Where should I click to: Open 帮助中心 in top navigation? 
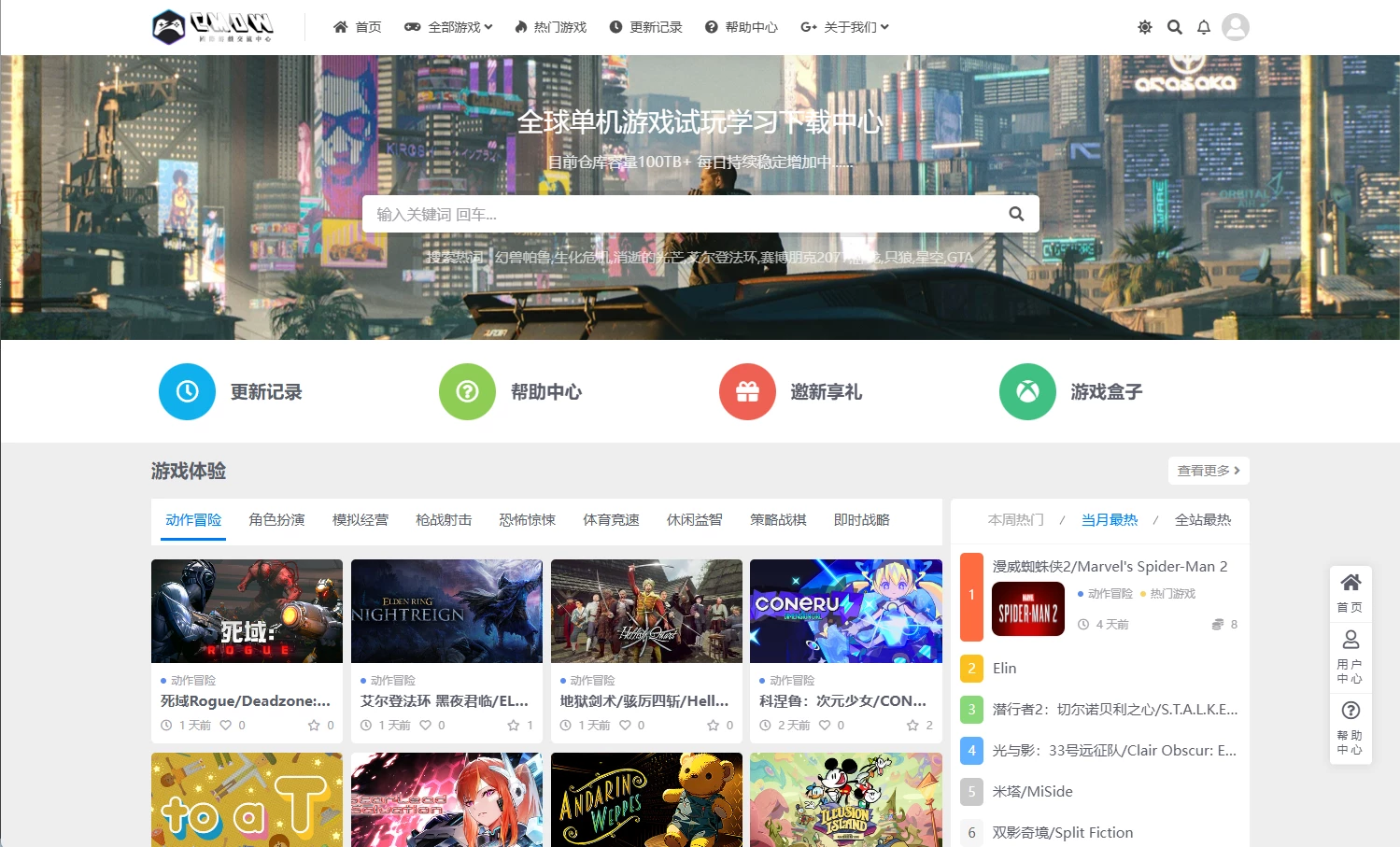coord(742,27)
